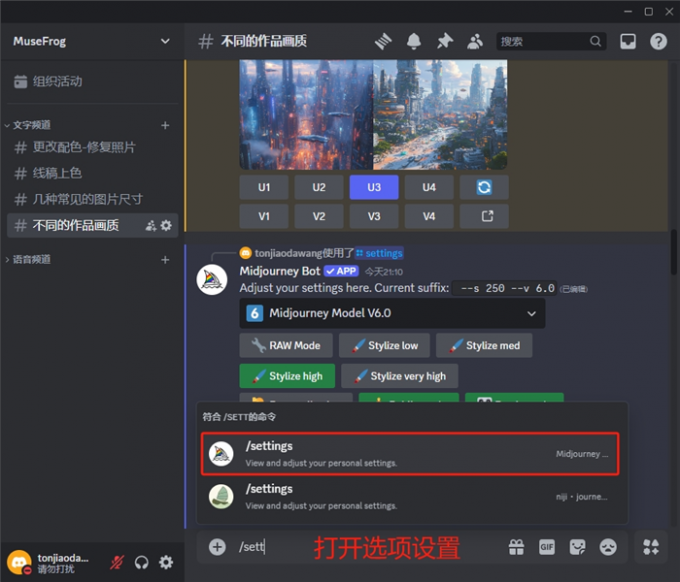
Task: Click the settings command link in reply
Action: pyautogui.click(x=379, y=253)
